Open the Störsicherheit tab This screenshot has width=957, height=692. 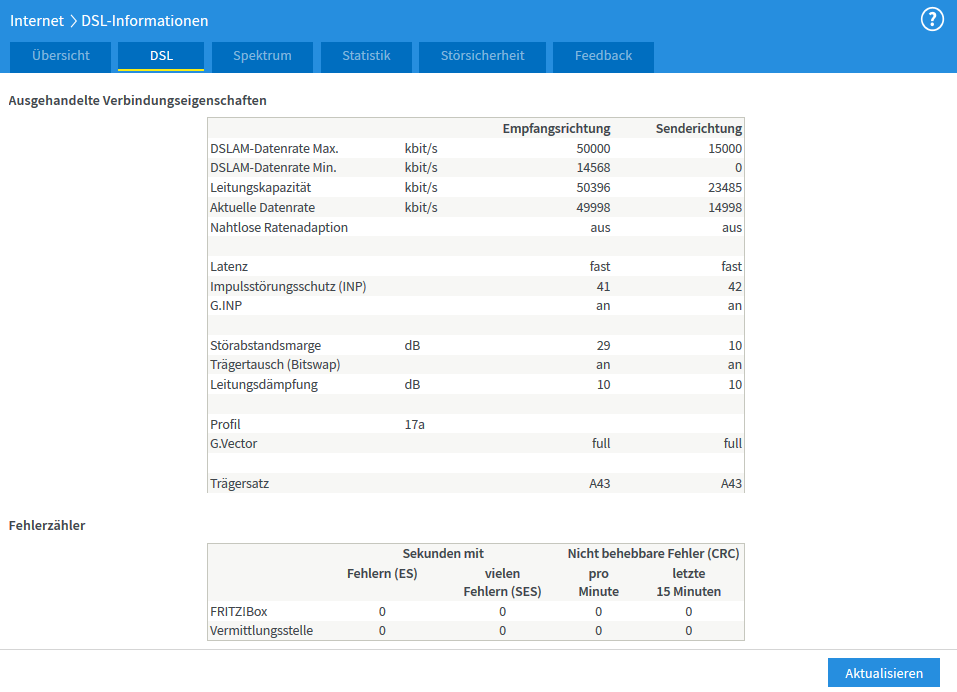482,56
